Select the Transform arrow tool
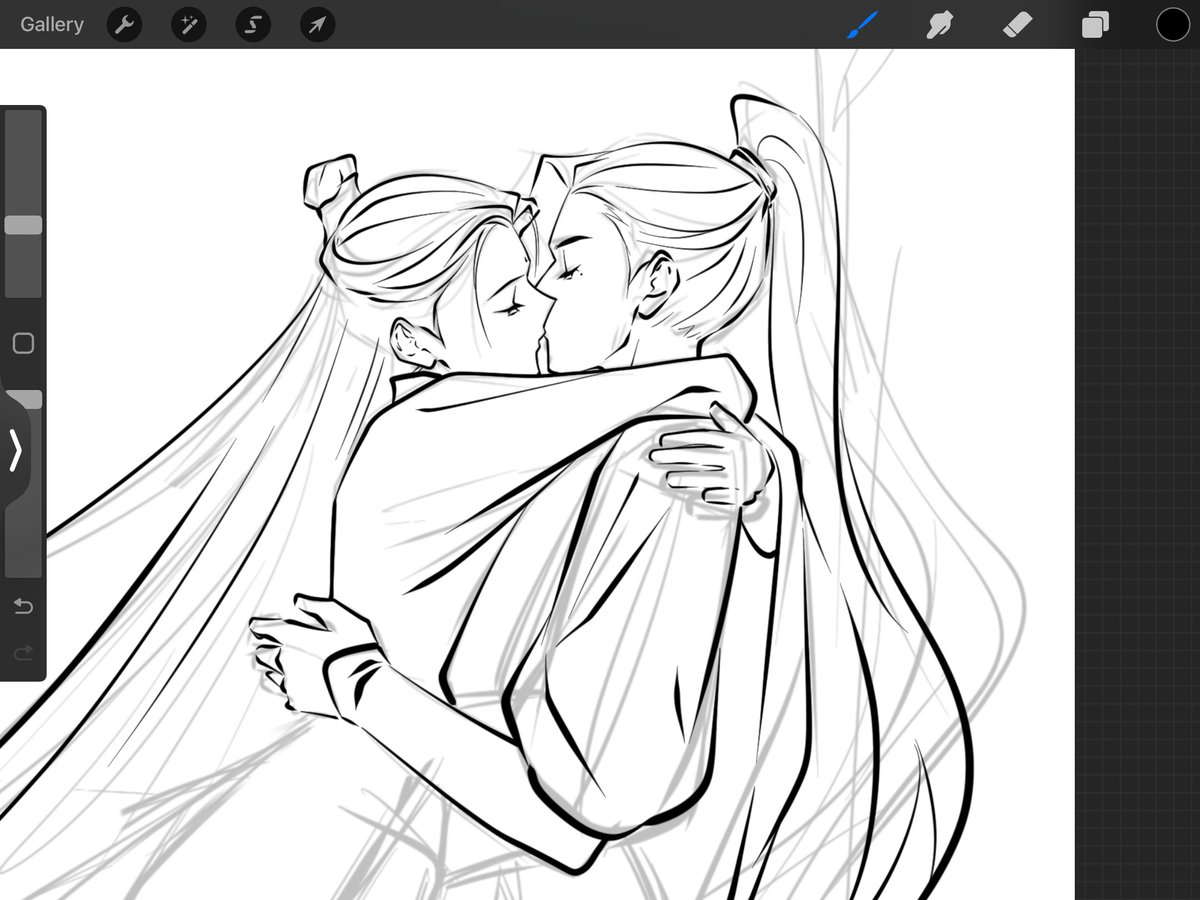 [316, 24]
